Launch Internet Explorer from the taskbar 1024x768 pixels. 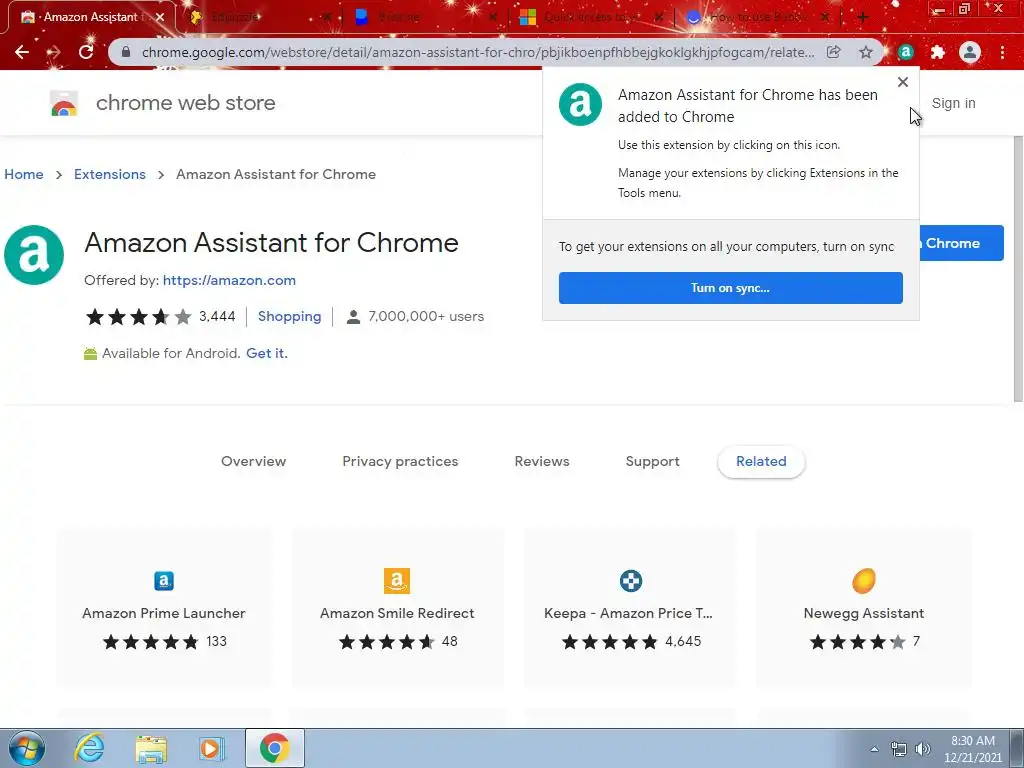tap(89, 748)
